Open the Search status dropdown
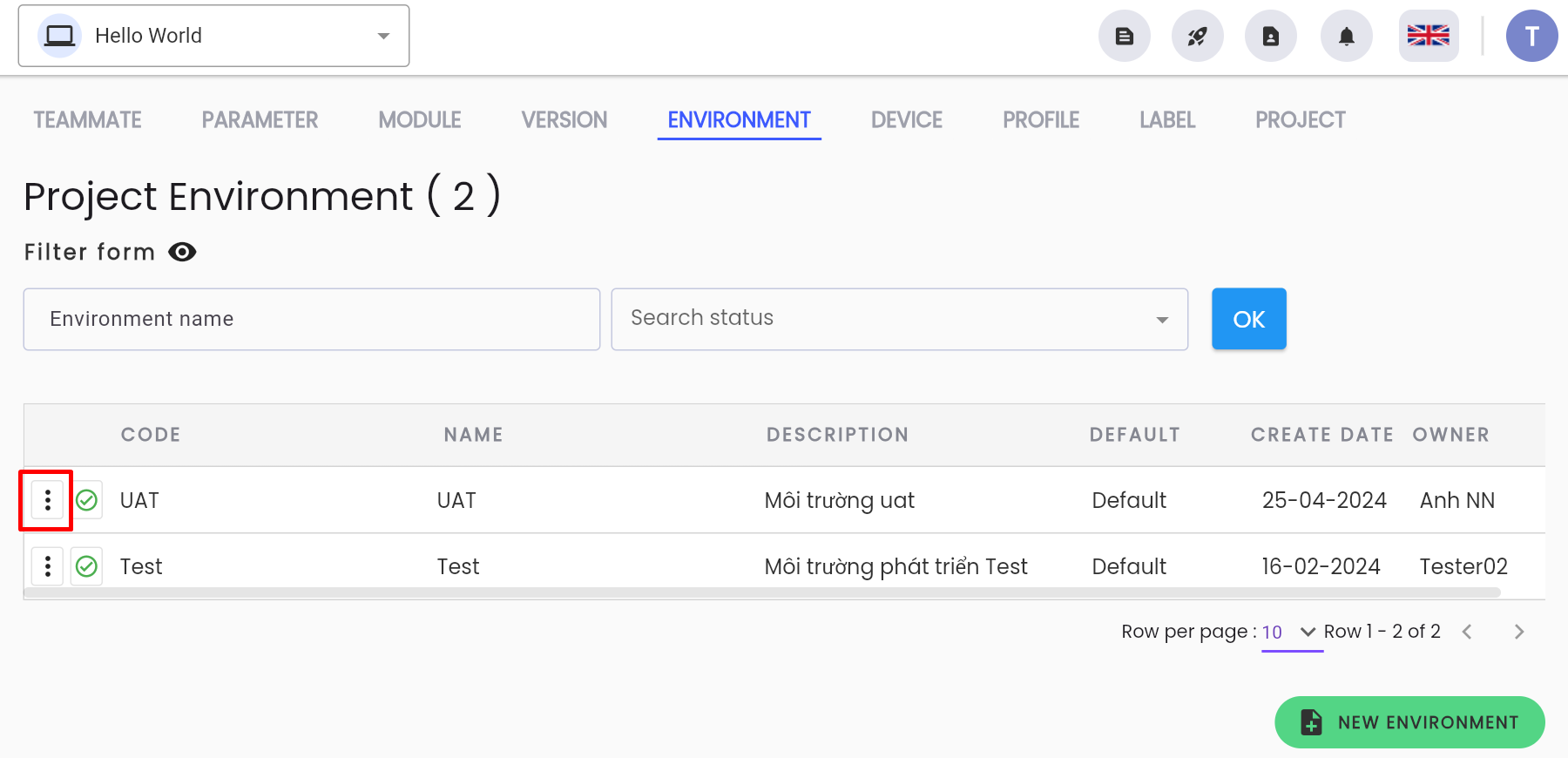Screen dimensions: 1568x758 click(900, 319)
